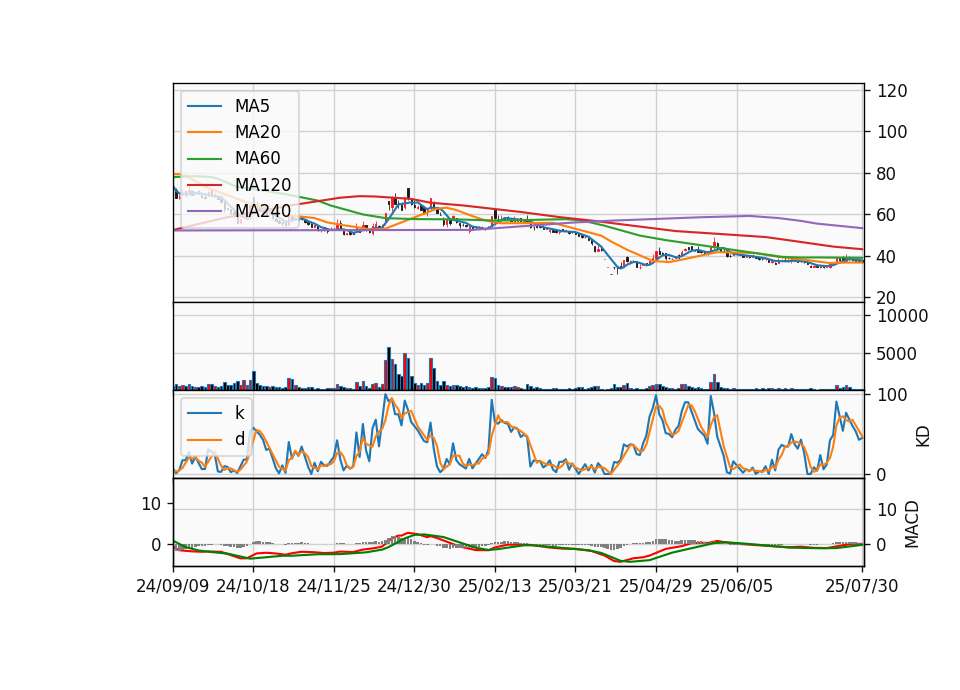The height and width of the screenshot is (690, 960).
Task: Click the MACD axis title
Action: pyautogui.click(x=912, y=524)
